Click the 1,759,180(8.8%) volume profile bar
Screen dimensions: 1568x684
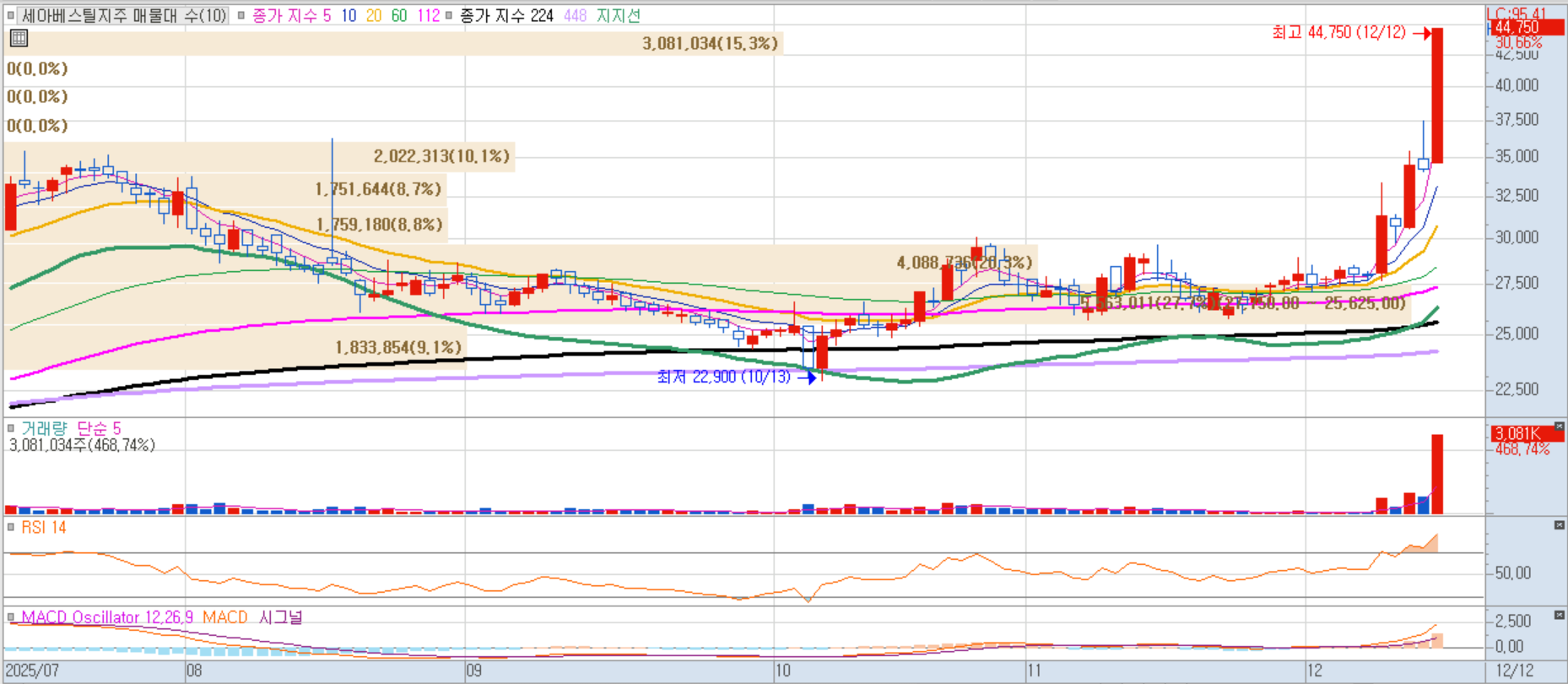[x=225, y=225]
